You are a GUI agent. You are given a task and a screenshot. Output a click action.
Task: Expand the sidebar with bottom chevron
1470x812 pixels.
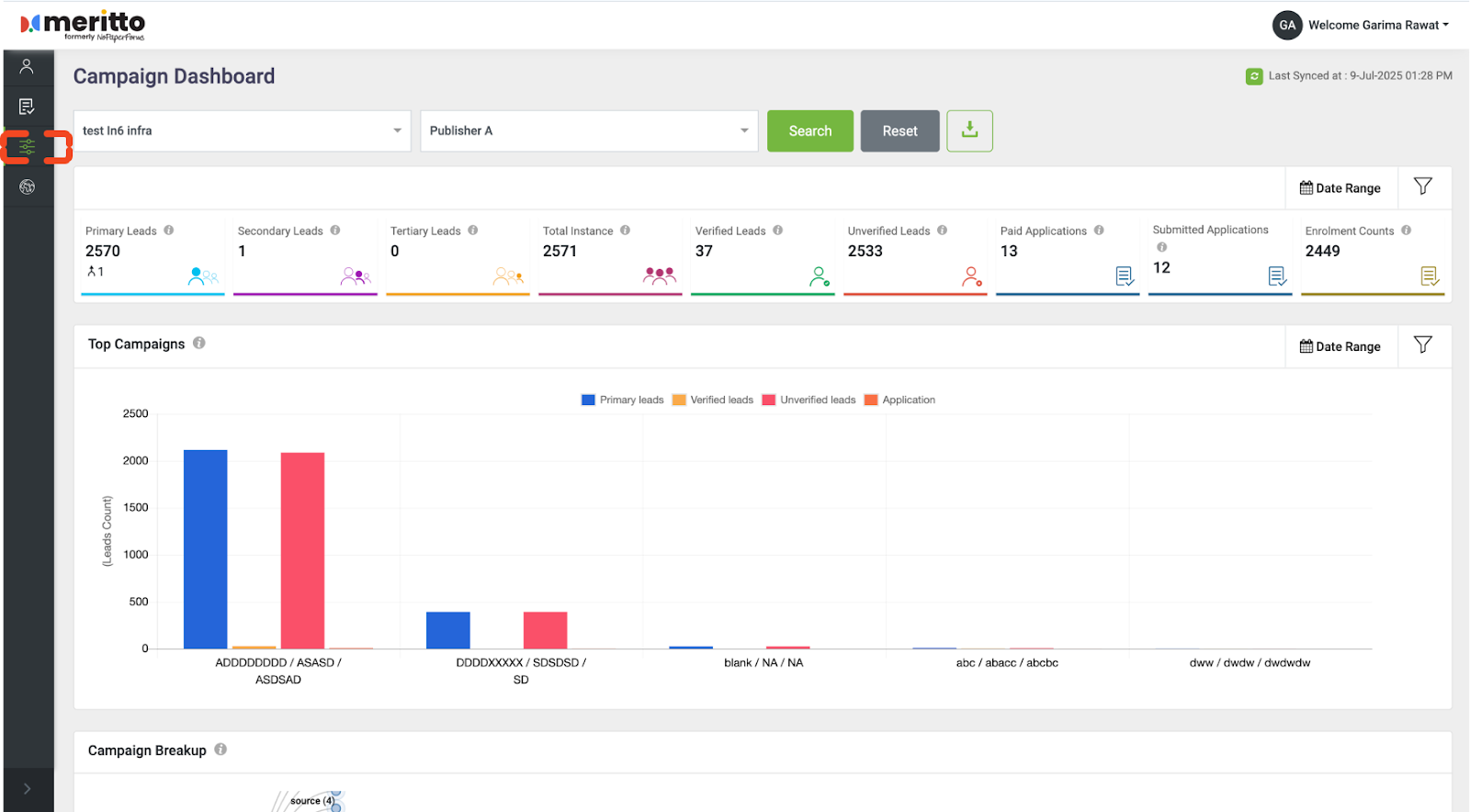click(x=27, y=788)
